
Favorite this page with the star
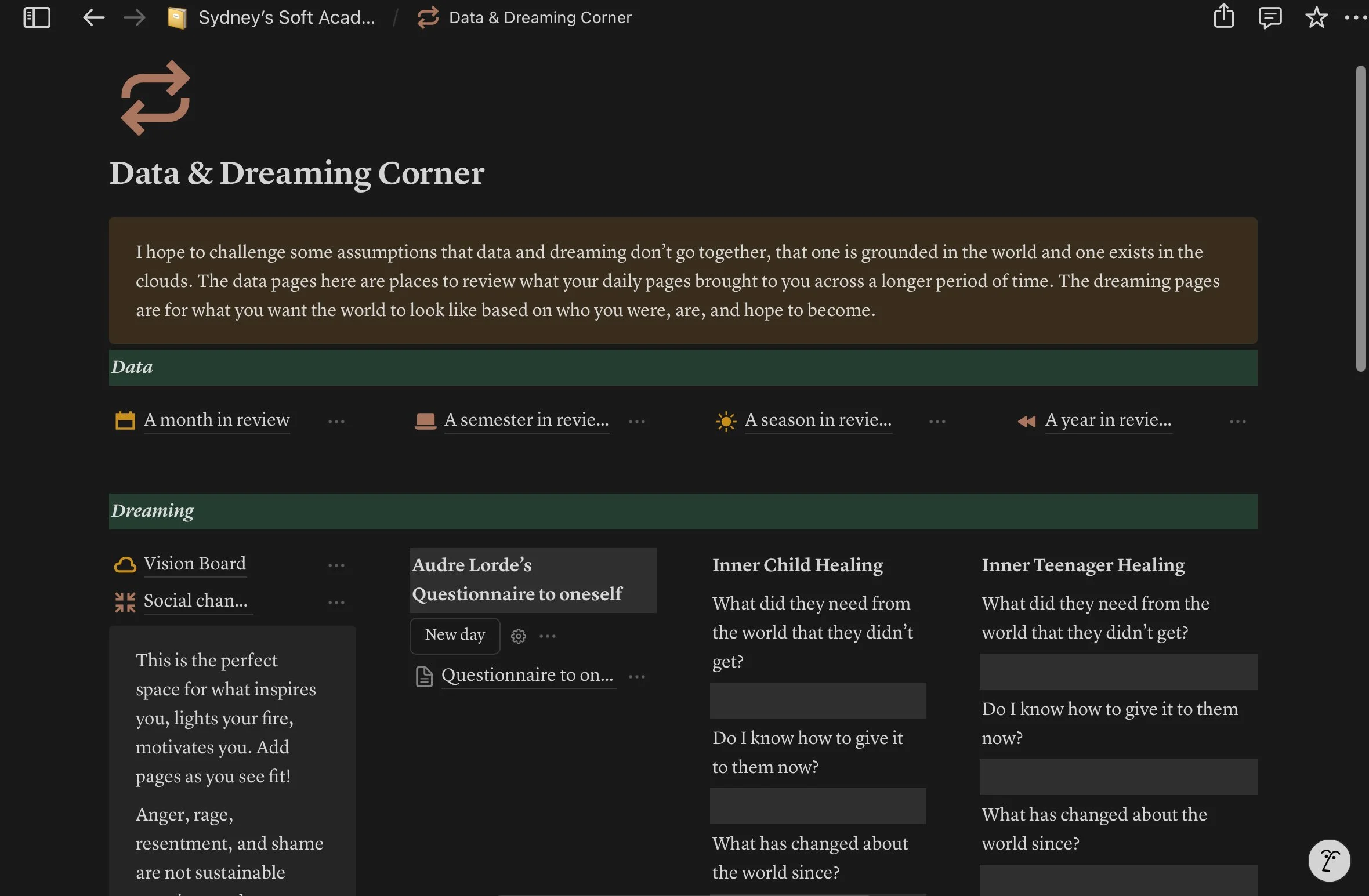click(1316, 17)
